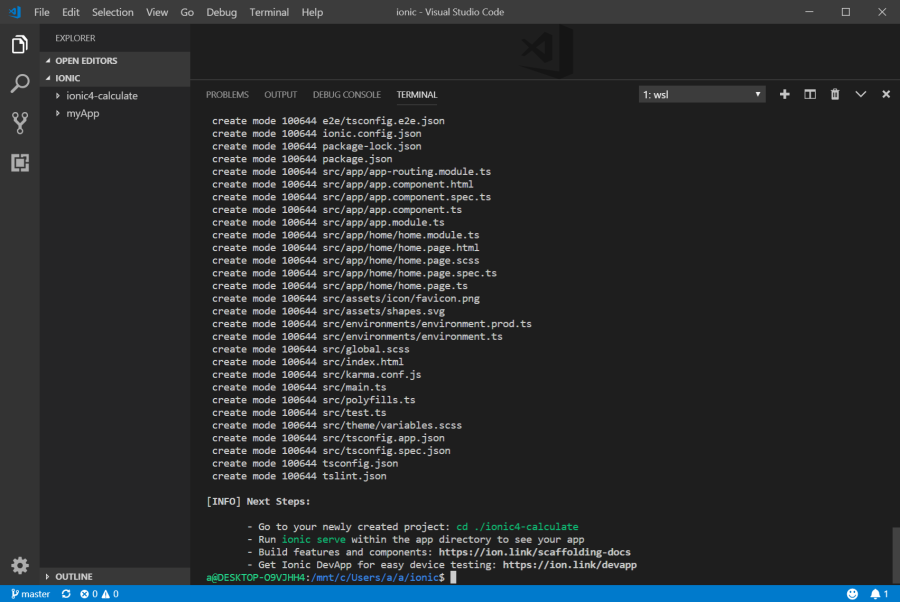Expand the Outline section

73,577
